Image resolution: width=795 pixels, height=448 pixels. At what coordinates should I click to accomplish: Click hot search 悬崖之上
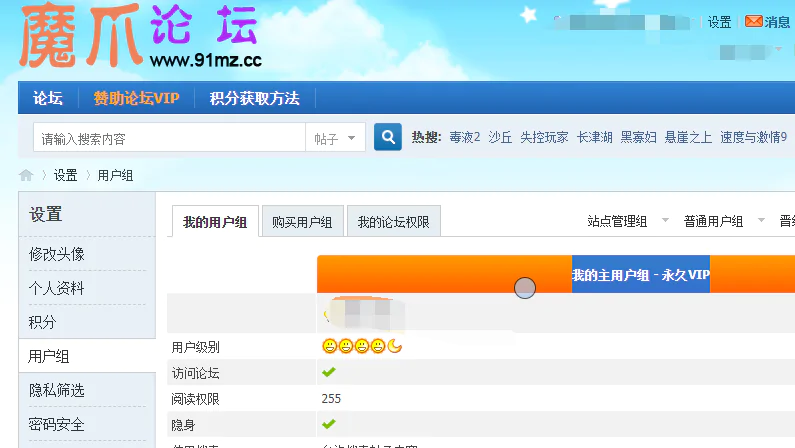[688, 137]
